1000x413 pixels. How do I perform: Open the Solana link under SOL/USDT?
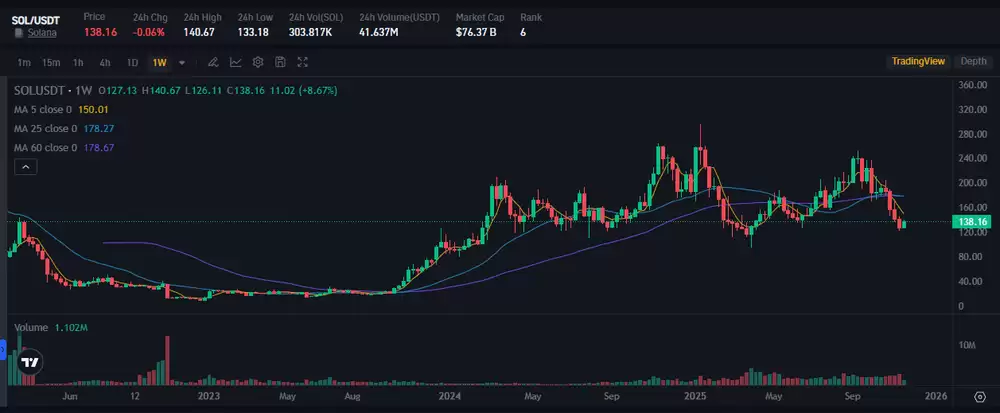(41, 33)
